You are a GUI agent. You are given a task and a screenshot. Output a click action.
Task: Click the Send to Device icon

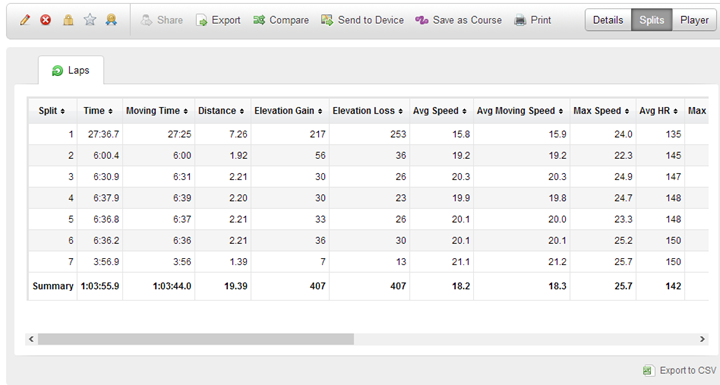click(x=327, y=20)
